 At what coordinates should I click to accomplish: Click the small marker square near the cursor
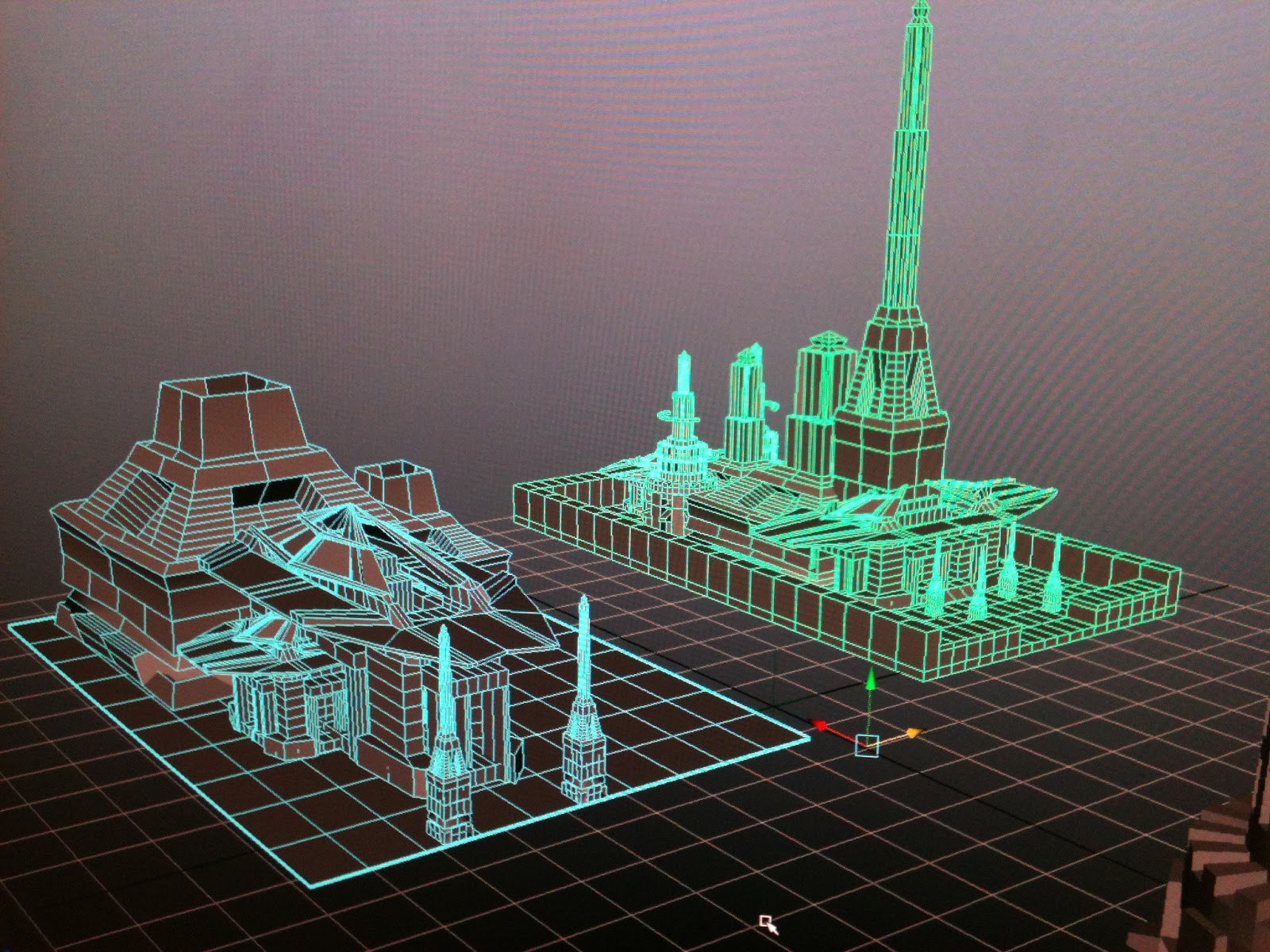click(766, 919)
